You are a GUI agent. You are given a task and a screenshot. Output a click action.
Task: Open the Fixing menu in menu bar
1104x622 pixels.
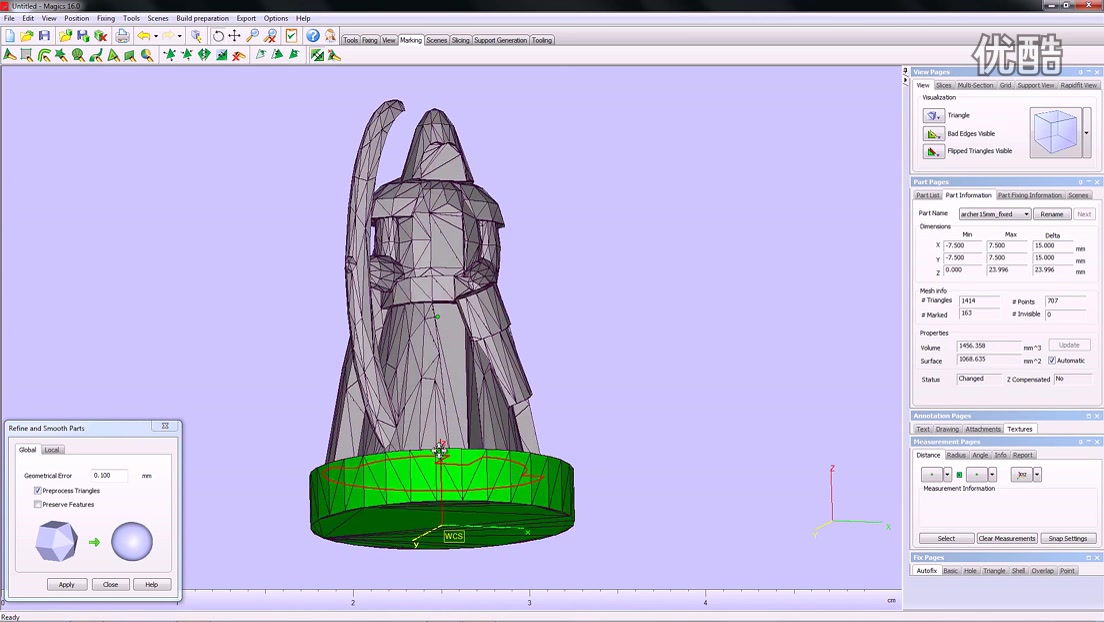coord(105,18)
